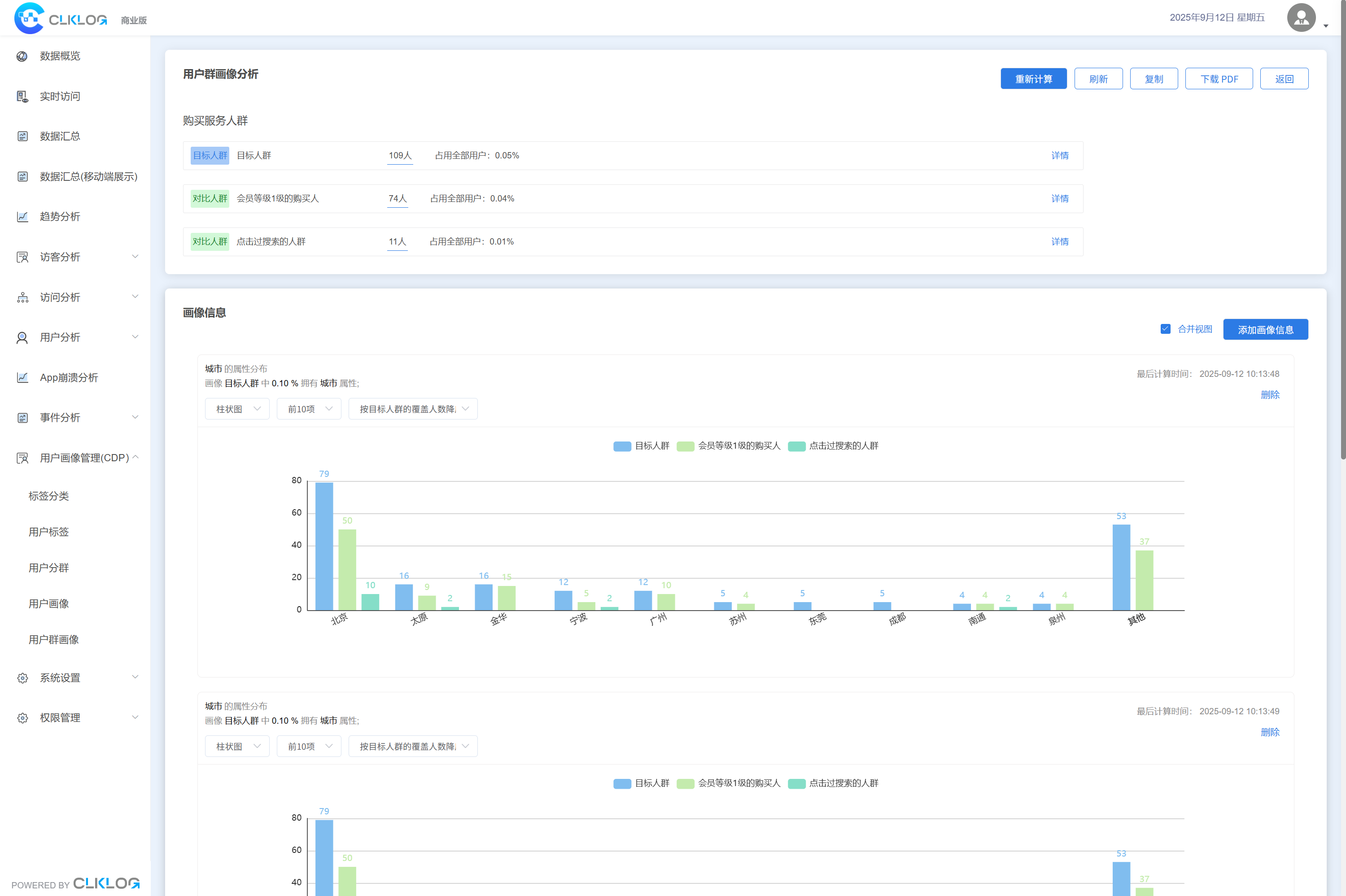
Task: Click the 系统设置 gear icon
Action: pyautogui.click(x=22, y=677)
